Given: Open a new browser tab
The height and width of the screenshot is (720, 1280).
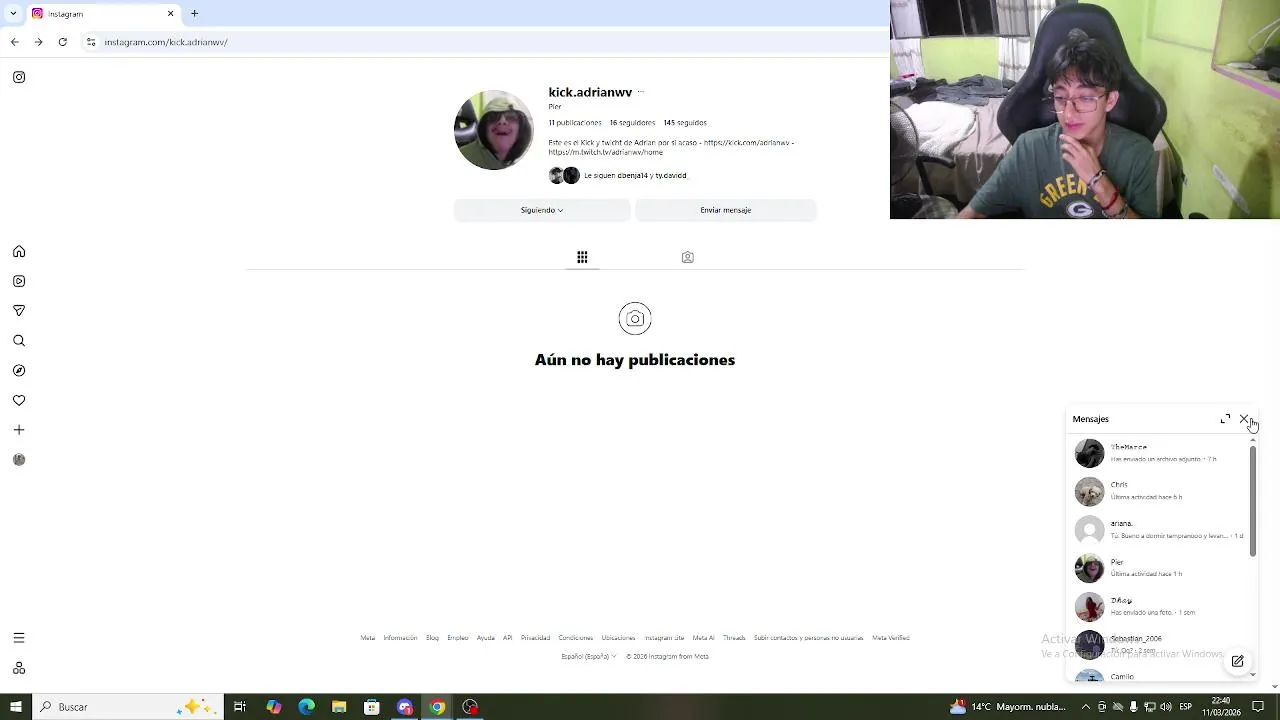Looking at the screenshot, I should 194,13.
